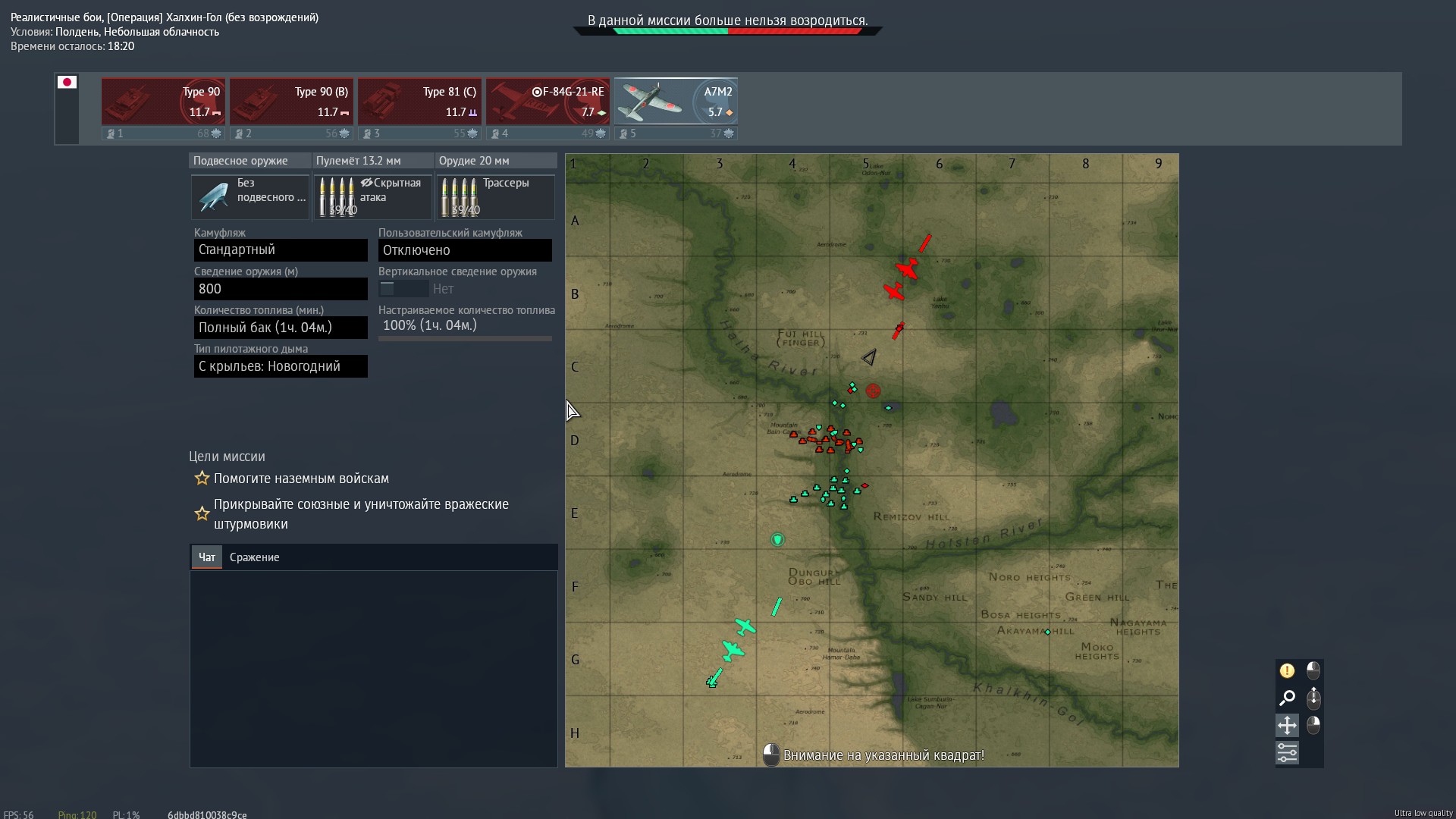The width and height of the screenshot is (1456, 819).
Task: Click the remaining time value 18:20
Action: (x=121, y=46)
